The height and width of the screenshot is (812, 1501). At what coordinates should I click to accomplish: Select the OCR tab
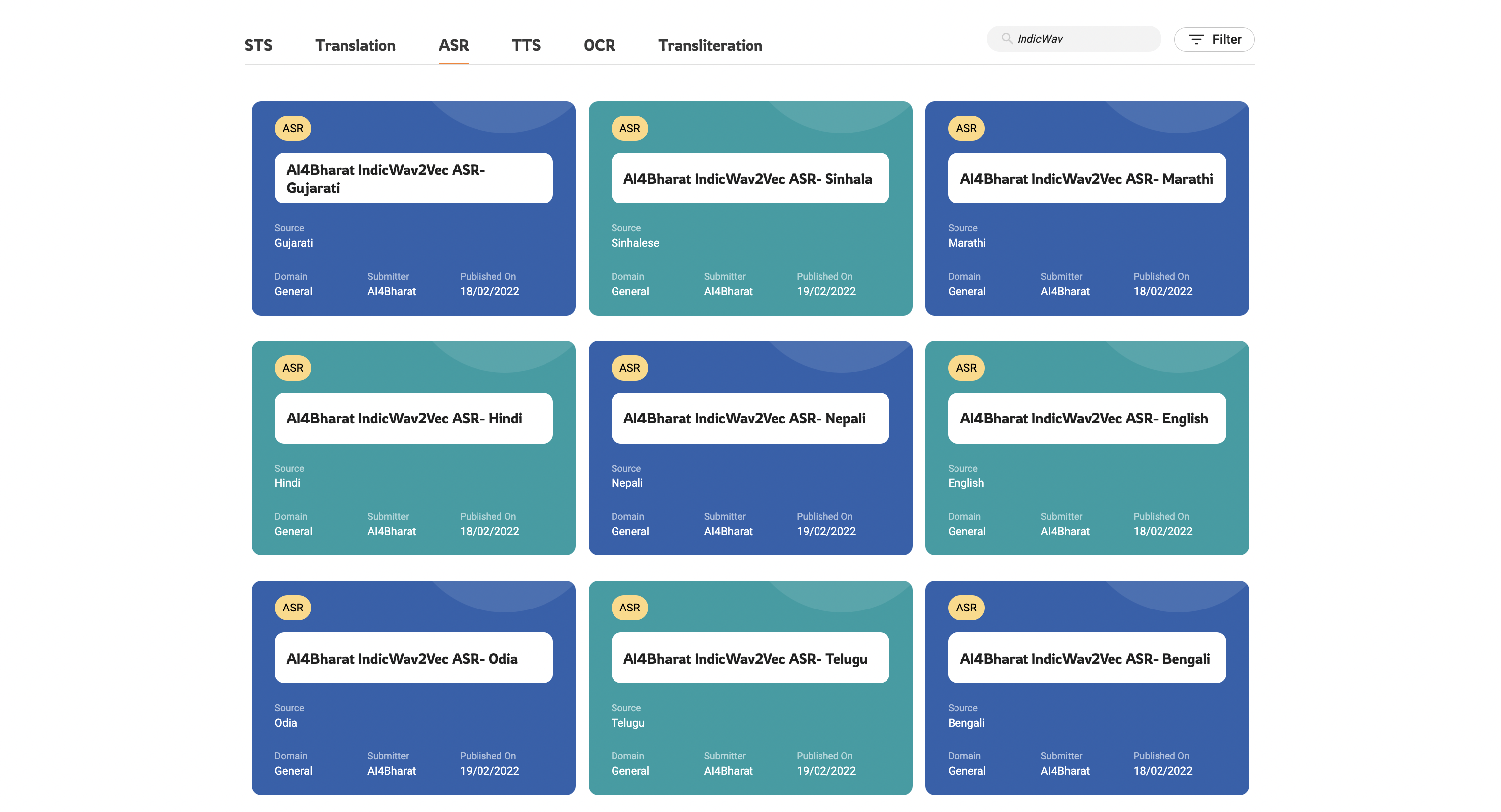click(599, 45)
